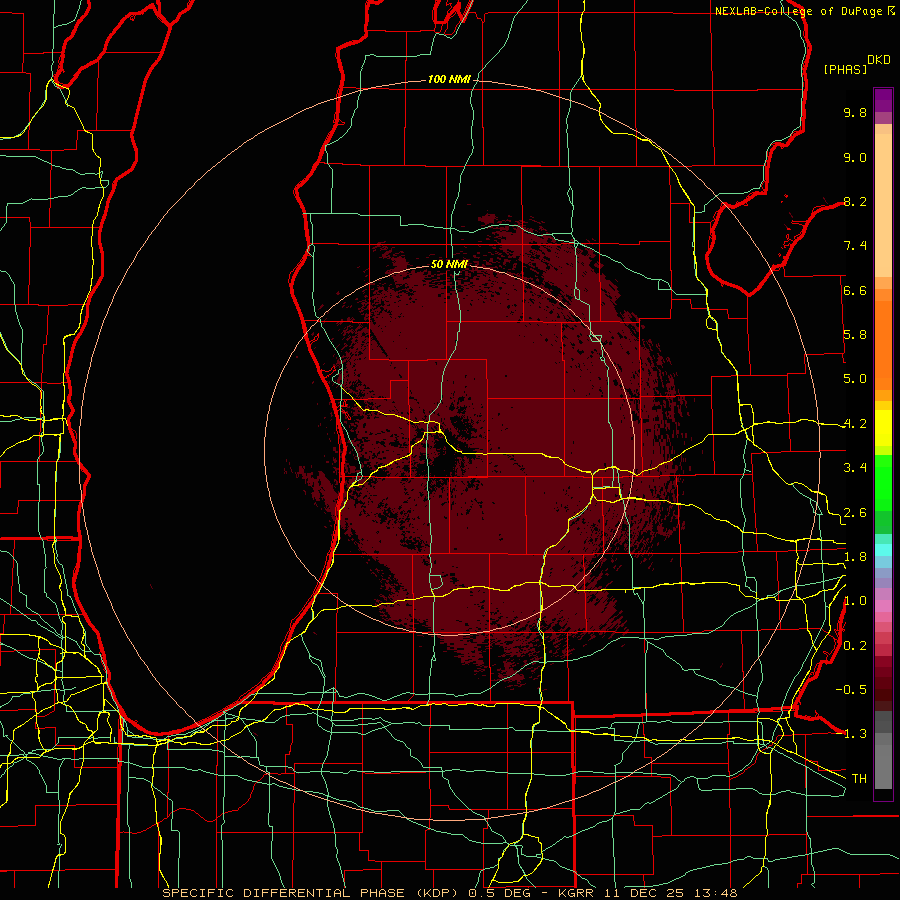Click the 1.0 color scale value

click(x=855, y=601)
